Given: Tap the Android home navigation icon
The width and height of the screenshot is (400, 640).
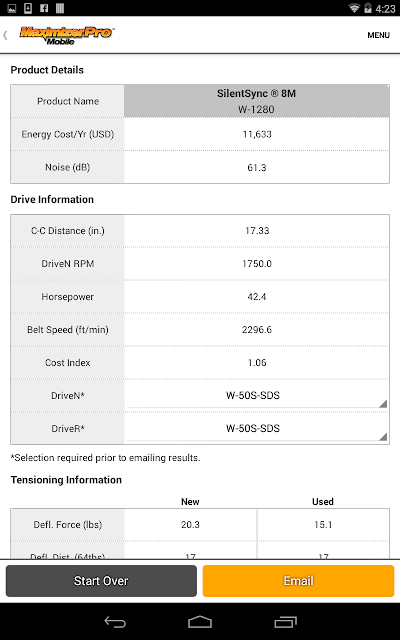Looking at the screenshot, I should point(200,622).
